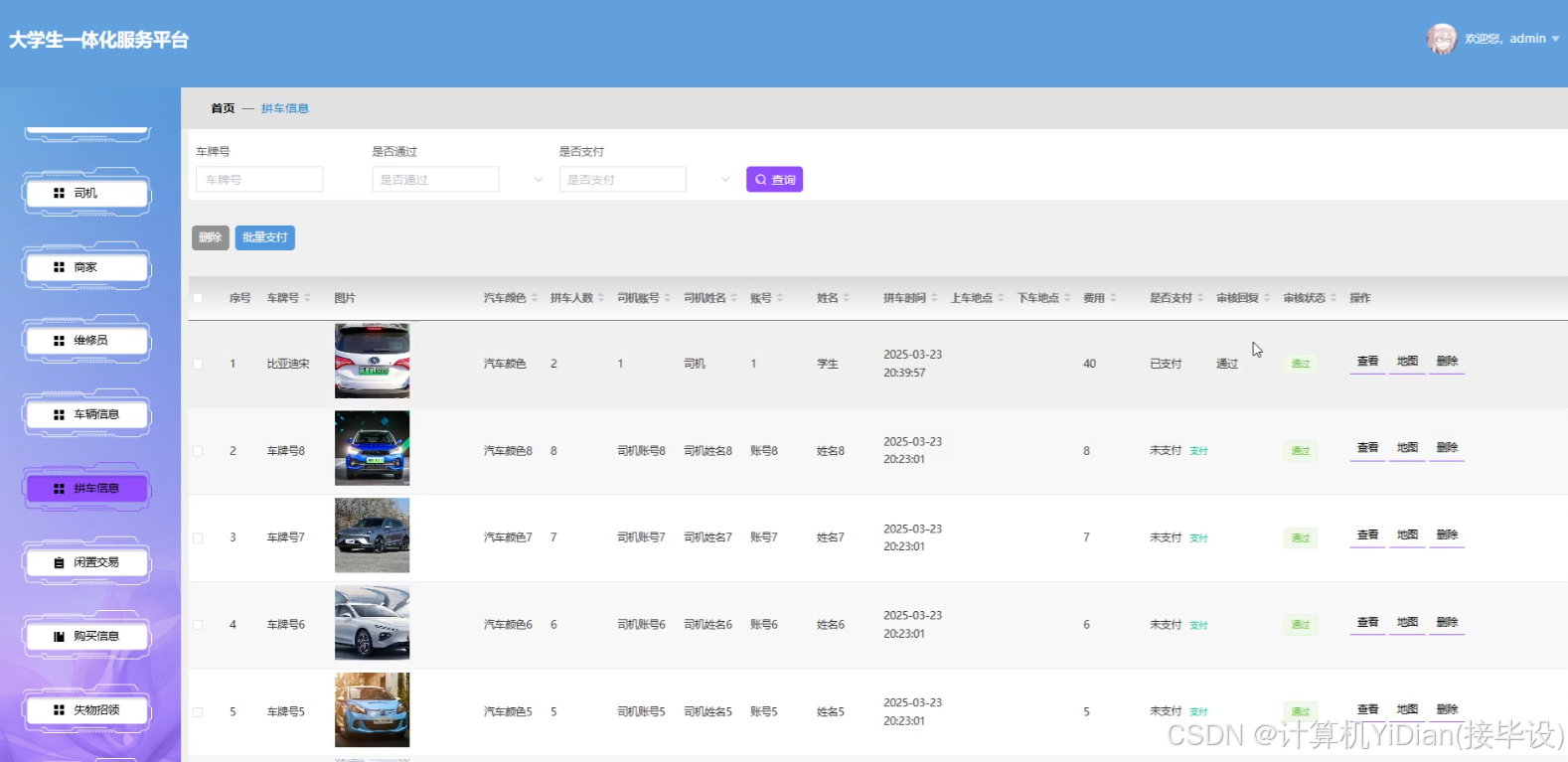Viewport: 1568px width, 762px height.
Task: Click the 已支付 cell in row 1
Action: pos(1166,364)
